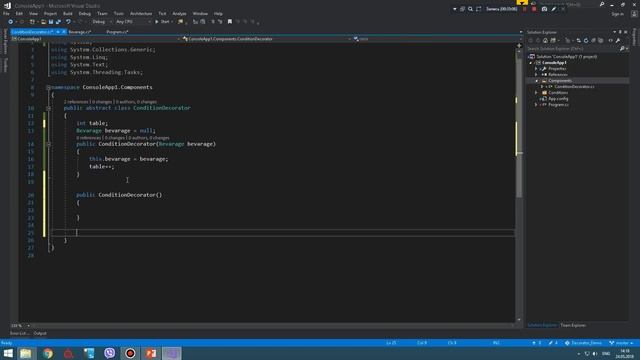Click the comment out lines toolbar icon
640x360 pixels.
coord(213,22)
